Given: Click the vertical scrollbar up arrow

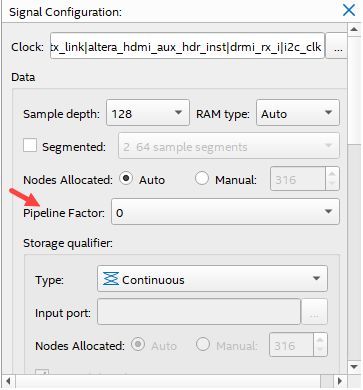Looking at the screenshot, I should (x=354, y=29).
